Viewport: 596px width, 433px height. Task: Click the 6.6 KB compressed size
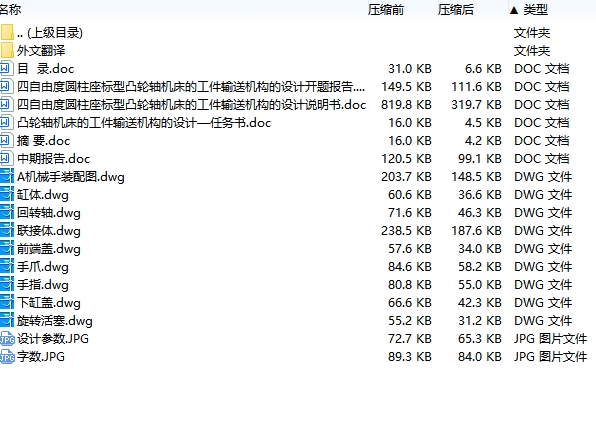click(483, 69)
